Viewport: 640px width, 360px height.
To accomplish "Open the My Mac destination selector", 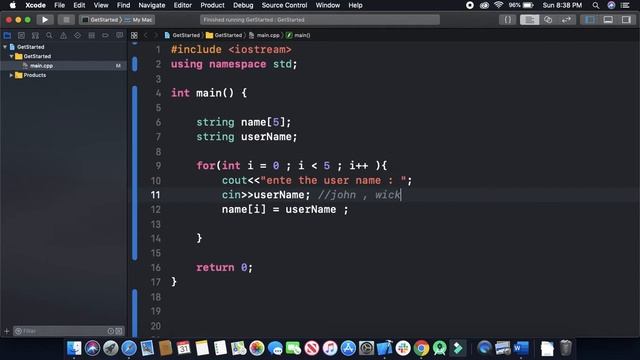I will (139, 20).
